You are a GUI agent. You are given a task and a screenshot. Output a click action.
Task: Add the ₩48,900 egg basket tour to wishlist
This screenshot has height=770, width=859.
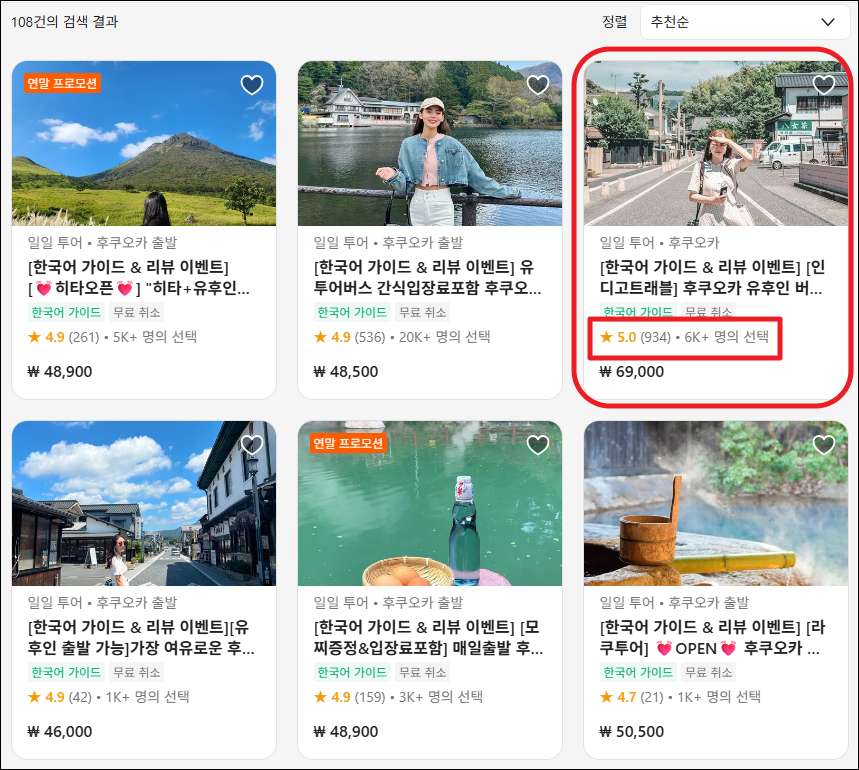pos(538,445)
